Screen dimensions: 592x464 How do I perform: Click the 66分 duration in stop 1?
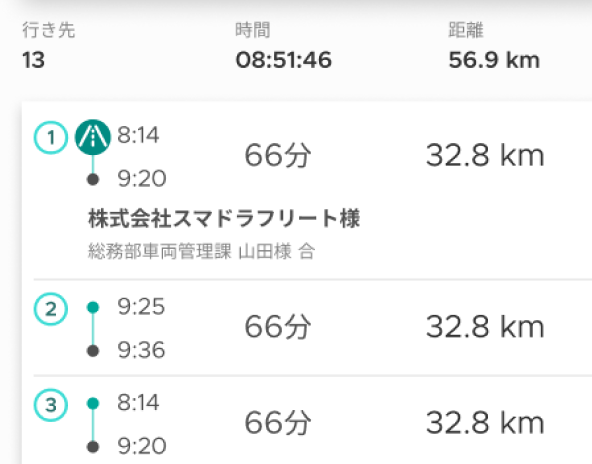coord(278,156)
